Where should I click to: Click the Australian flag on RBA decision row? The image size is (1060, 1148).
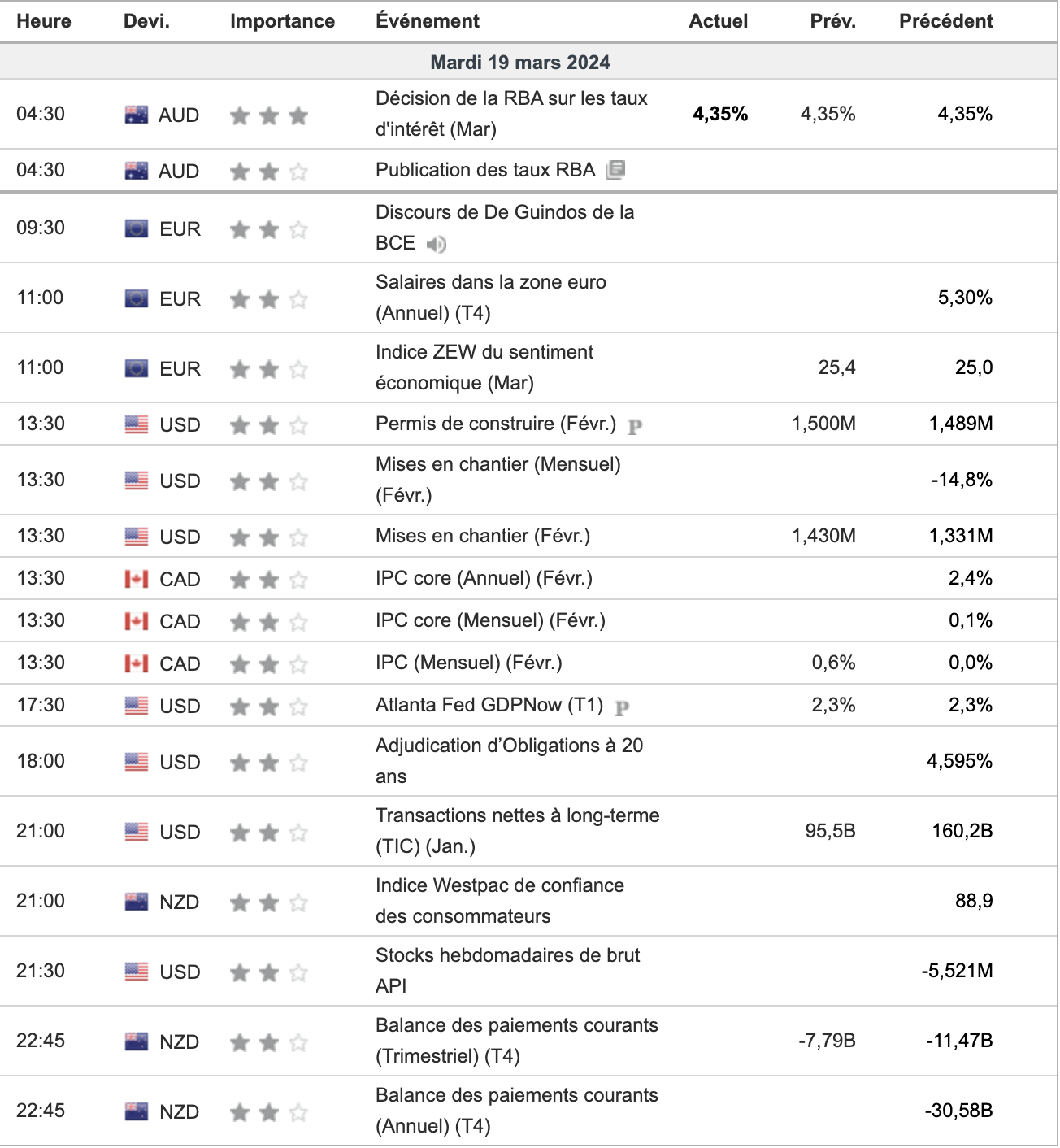[x=137, y=115]
